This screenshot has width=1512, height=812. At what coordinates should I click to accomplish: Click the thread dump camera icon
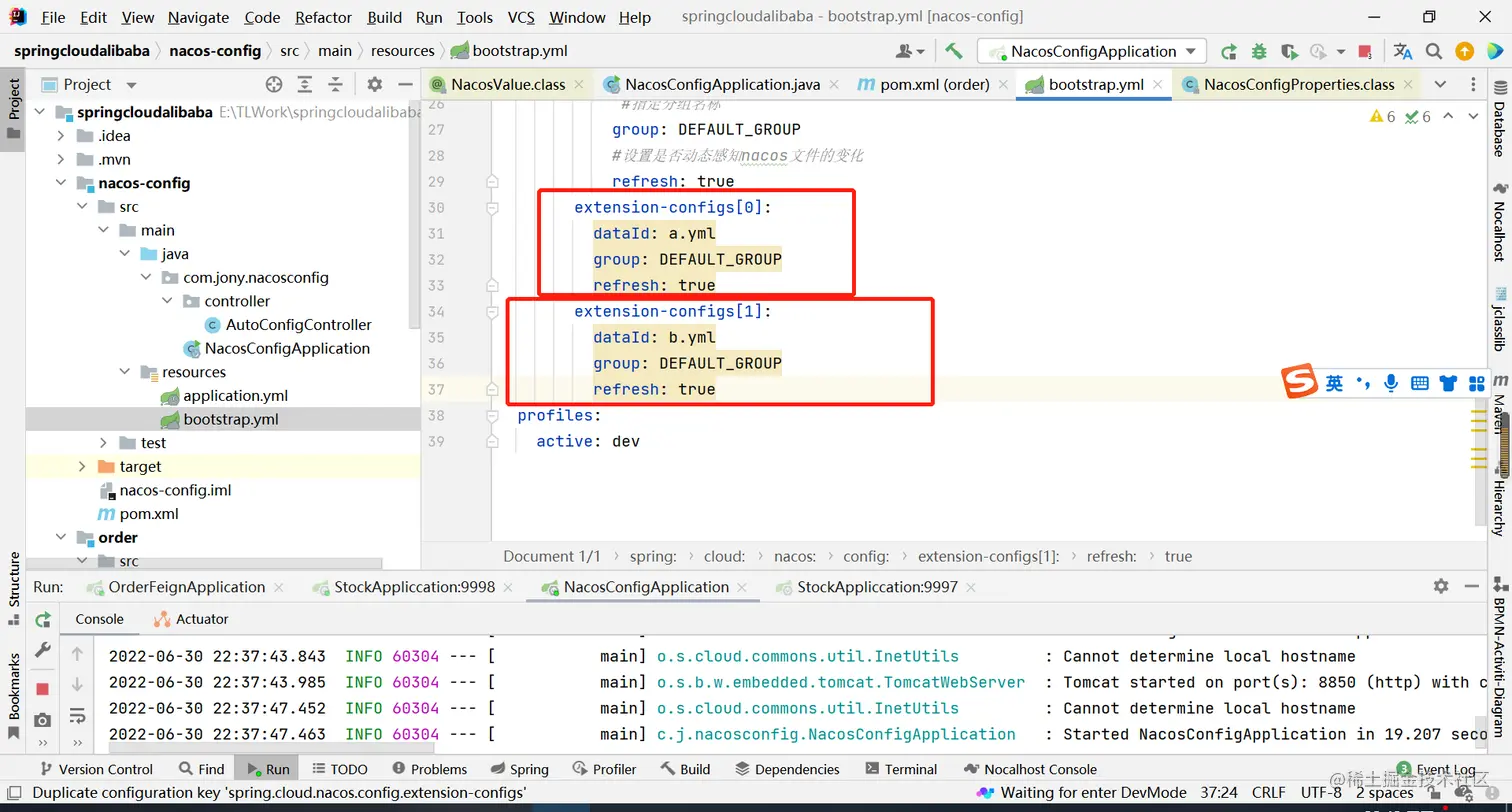click(x=42, y=720)
